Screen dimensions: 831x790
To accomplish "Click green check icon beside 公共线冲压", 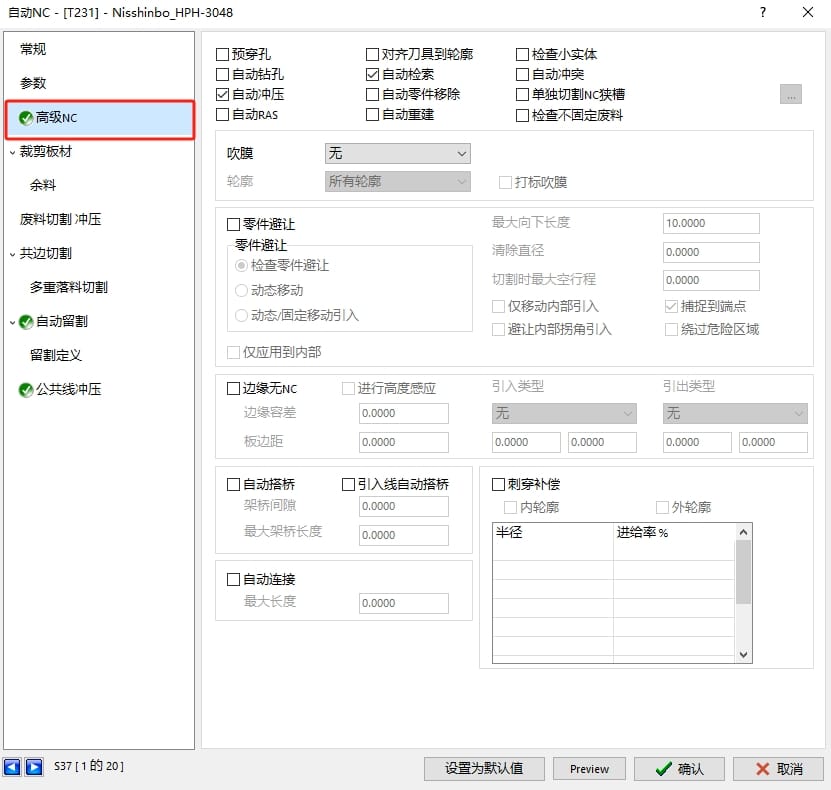I will coord(26,389).
